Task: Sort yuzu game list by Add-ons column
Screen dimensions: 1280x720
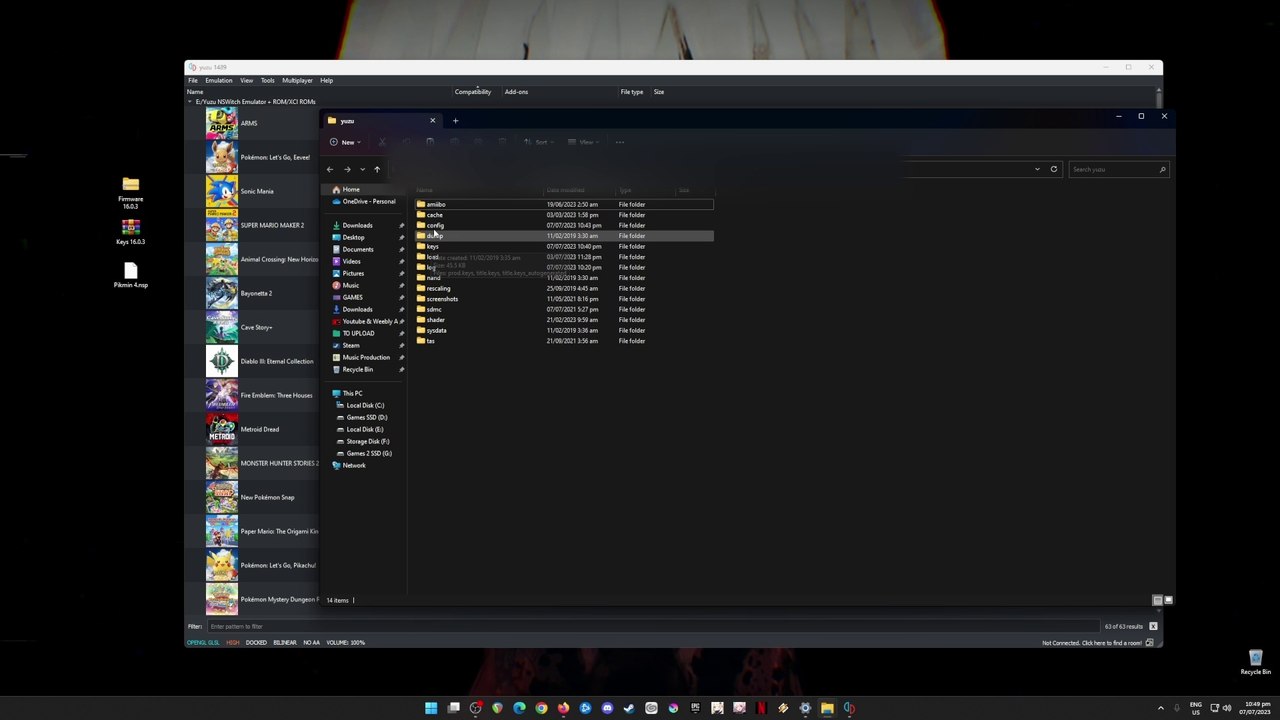Action: [x=516, y=92]
